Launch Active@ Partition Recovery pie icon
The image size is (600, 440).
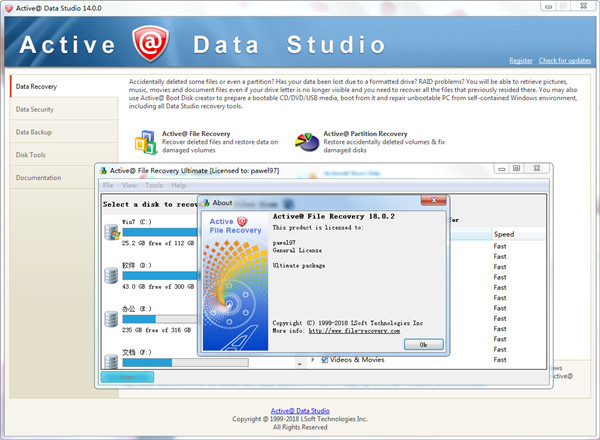(x=307, y=142)
